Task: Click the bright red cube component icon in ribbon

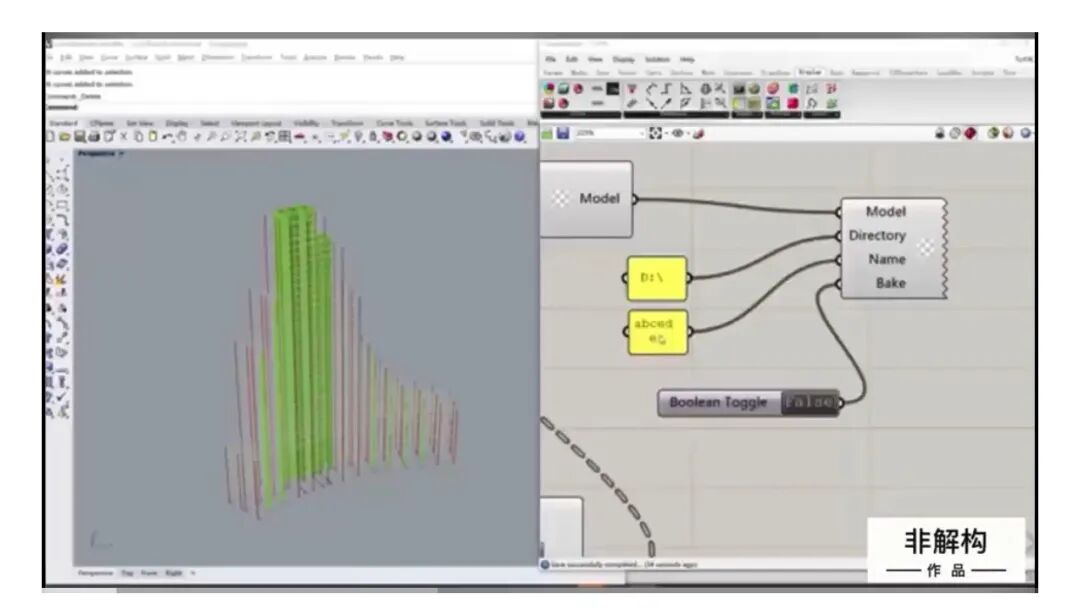Action: tap(793, 103)
